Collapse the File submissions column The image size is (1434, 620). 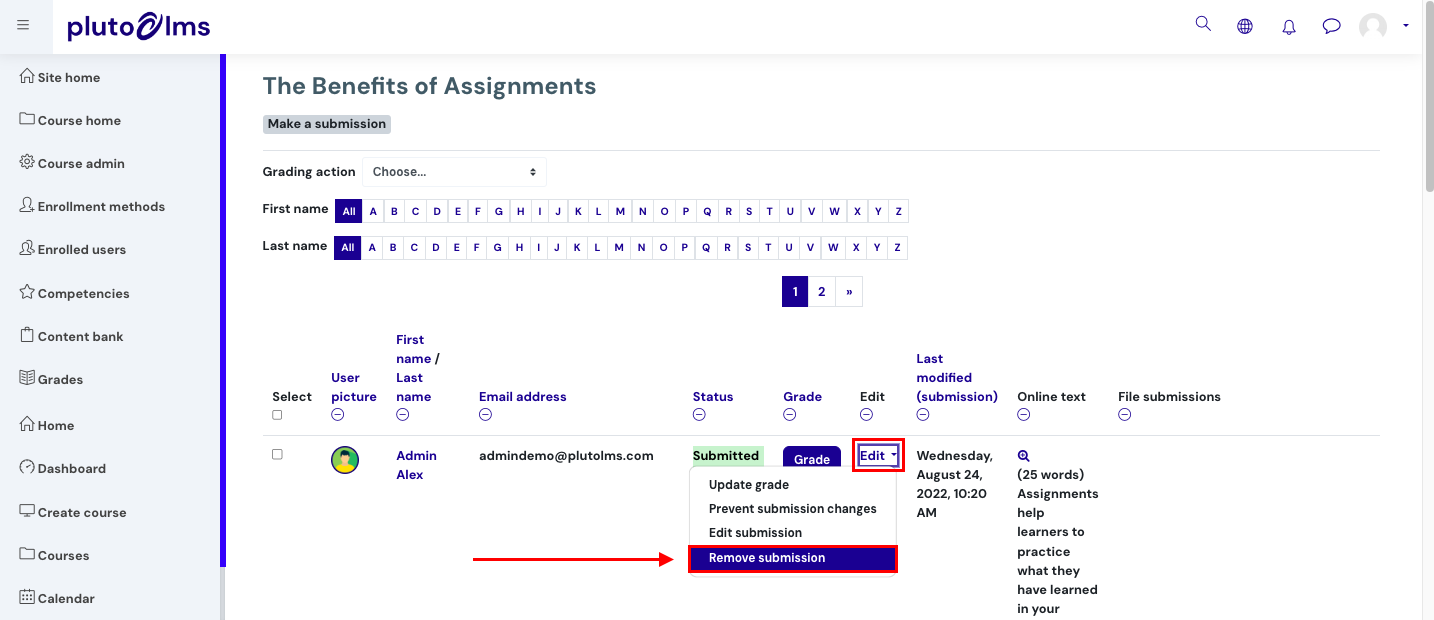tap(1124, 415)
